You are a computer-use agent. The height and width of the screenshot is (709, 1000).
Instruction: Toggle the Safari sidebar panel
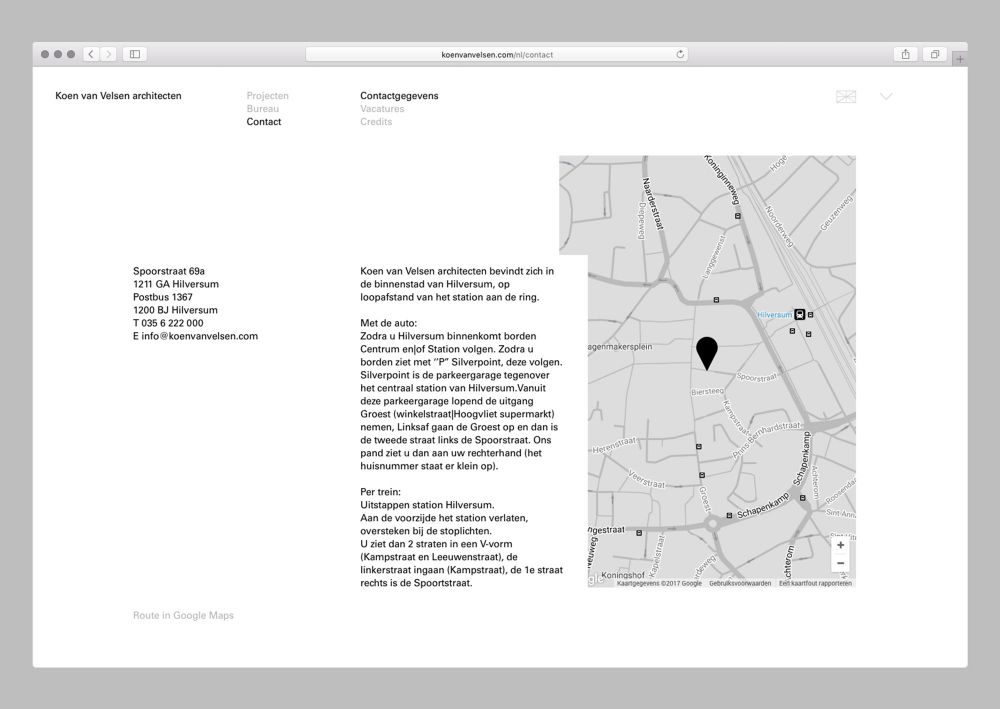coord(135,54)
